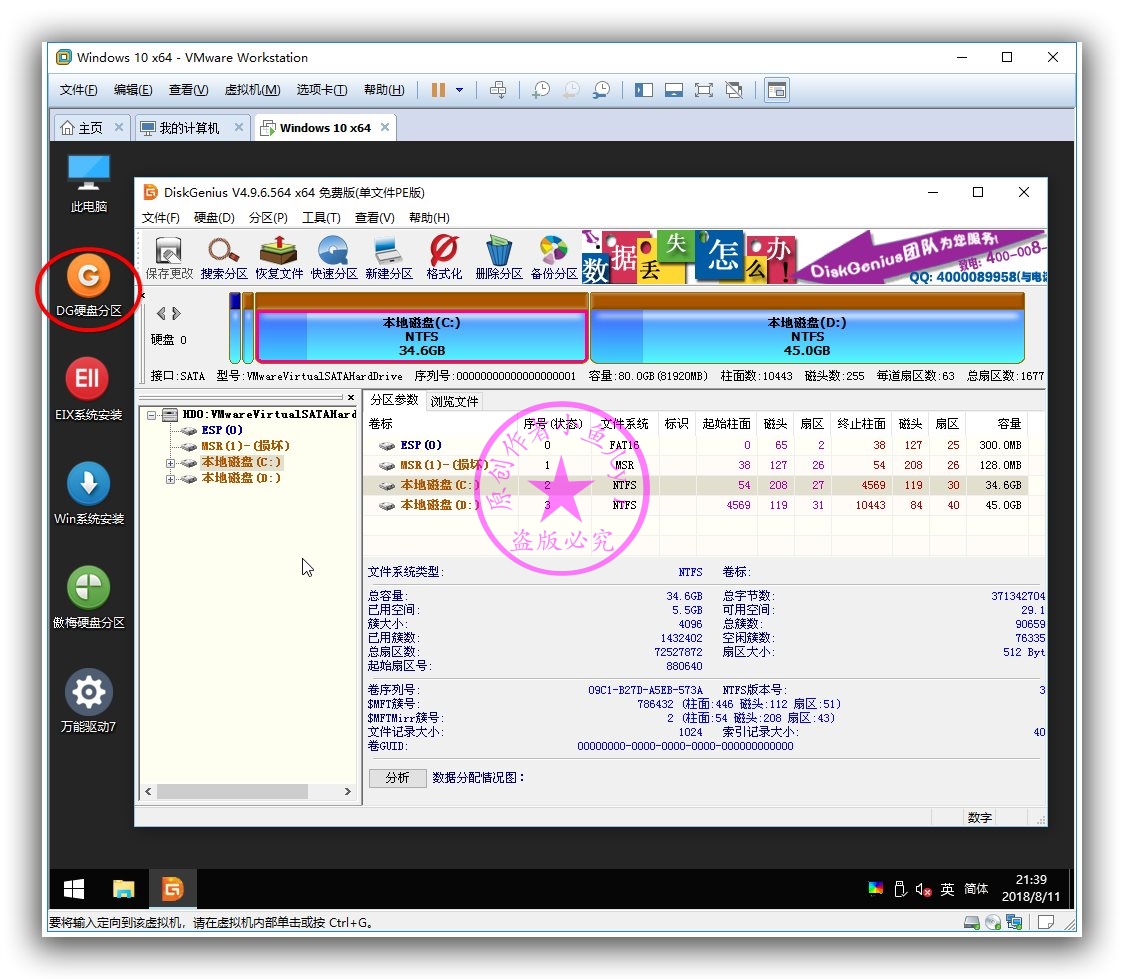Select MSR(1)-(损坏) row in partition table
Image resolution: width=1124 pixels, height=979 pixels.
(695, 465)
